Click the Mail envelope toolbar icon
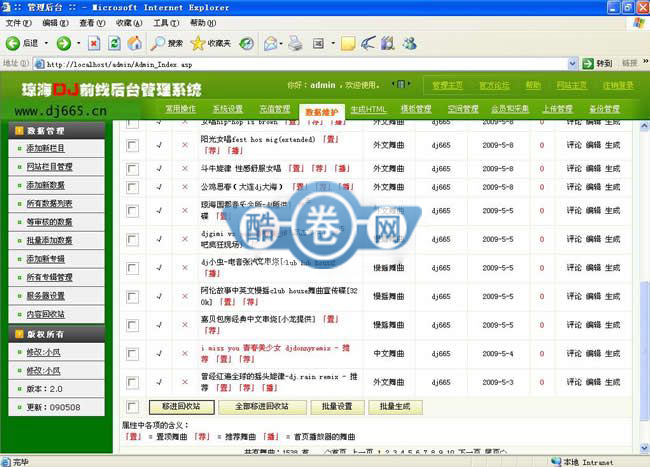Viewport: 650px width, 467px height. [x=271, y=43]
